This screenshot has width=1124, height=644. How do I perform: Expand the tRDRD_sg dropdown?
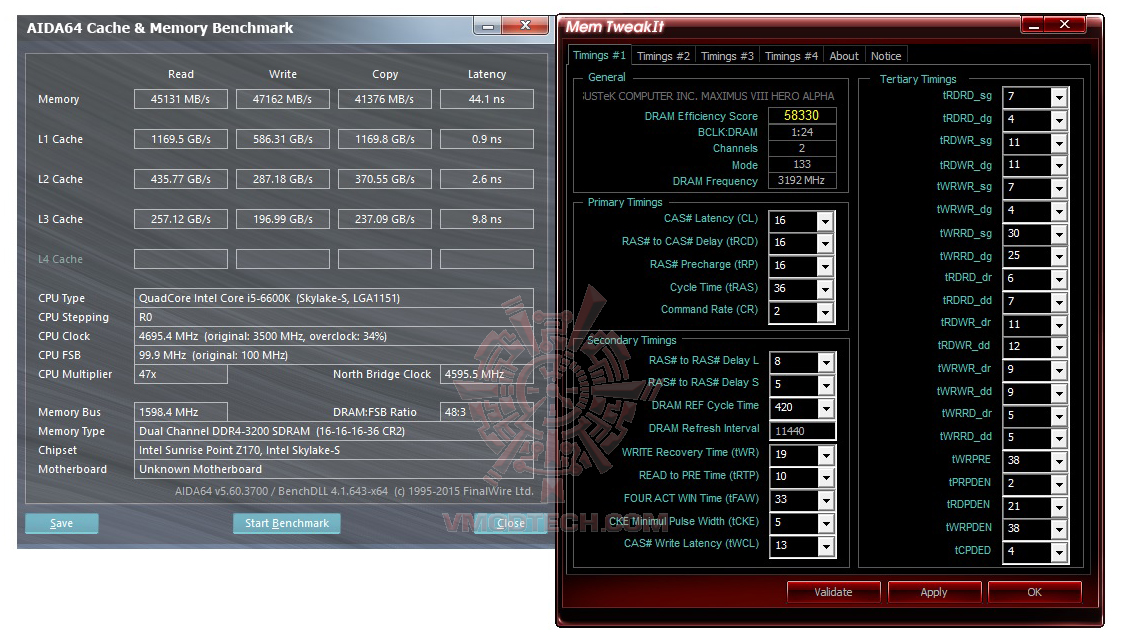(x=1059, y=97)
